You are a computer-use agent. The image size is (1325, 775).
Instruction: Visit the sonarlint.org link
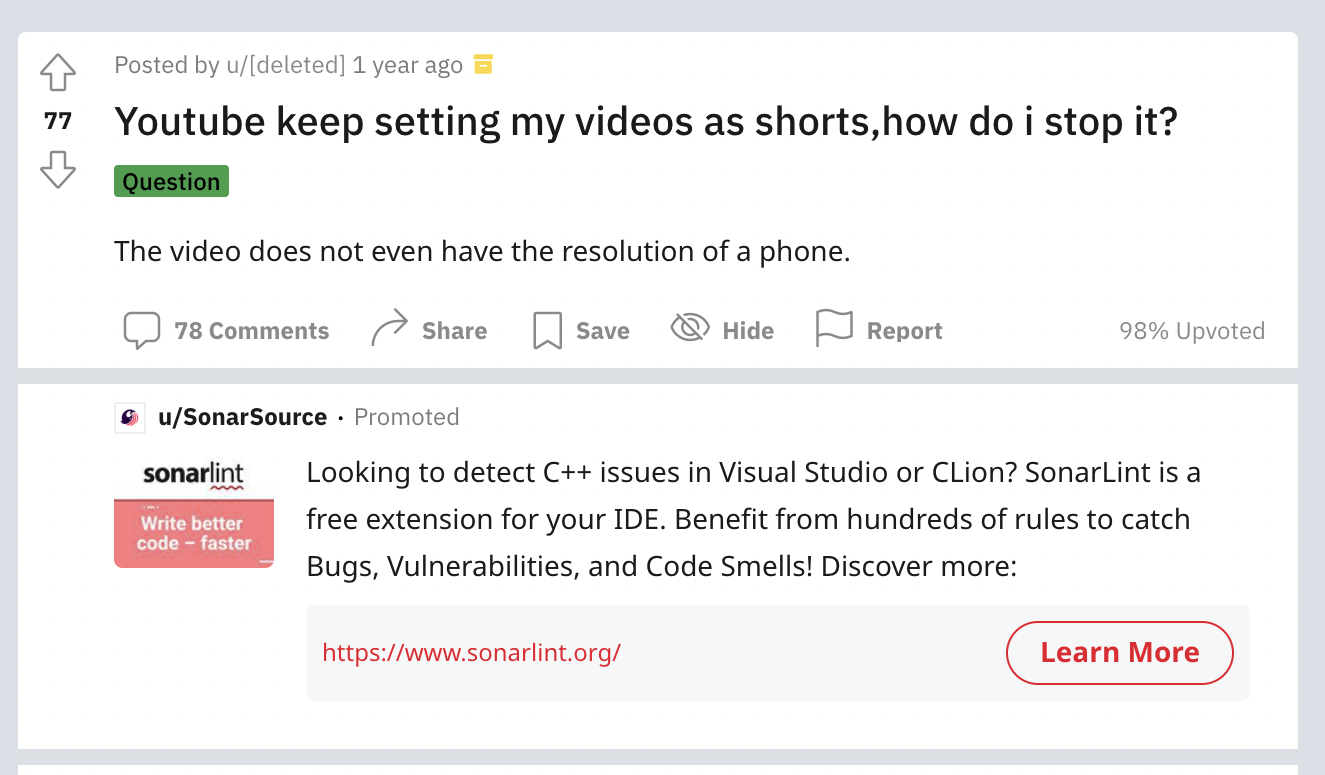tap(471, 652)
